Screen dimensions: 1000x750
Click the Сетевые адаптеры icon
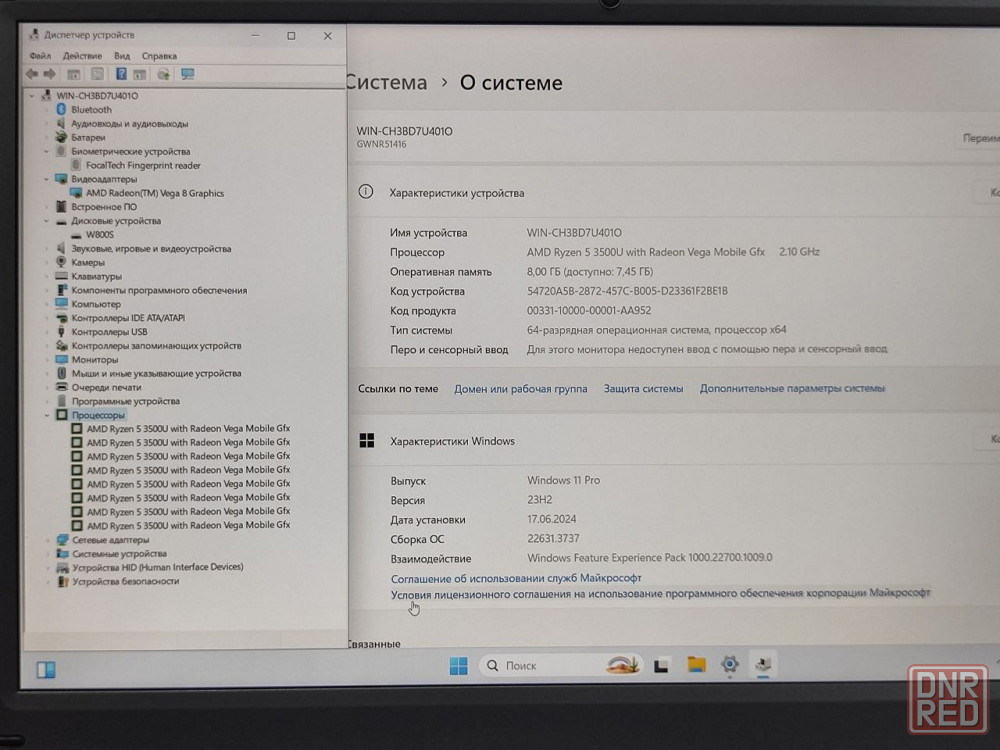click(62, 540)
